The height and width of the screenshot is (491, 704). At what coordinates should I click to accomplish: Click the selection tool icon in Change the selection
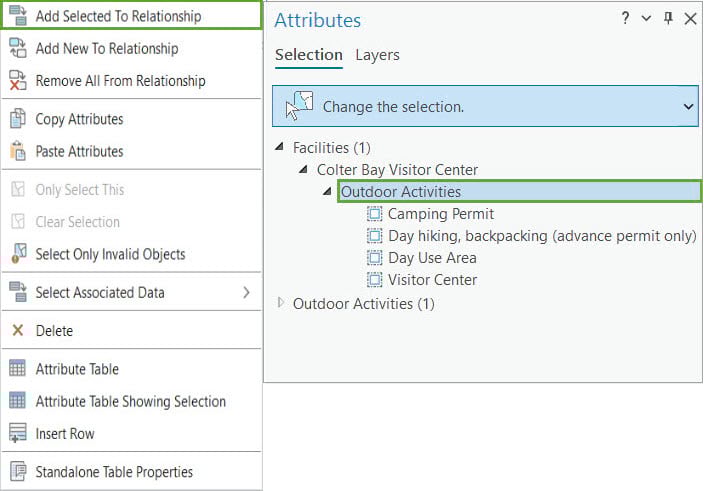click(299, 105)
